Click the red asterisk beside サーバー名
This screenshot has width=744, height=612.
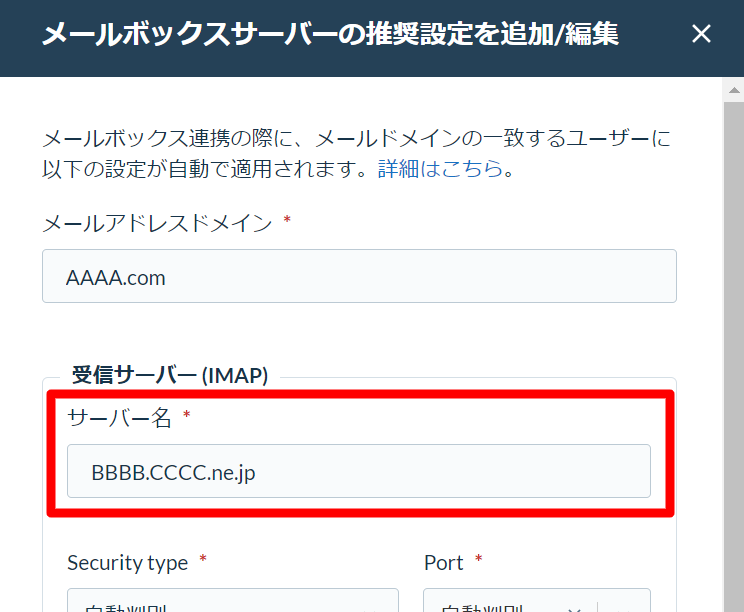click(186, 414)
